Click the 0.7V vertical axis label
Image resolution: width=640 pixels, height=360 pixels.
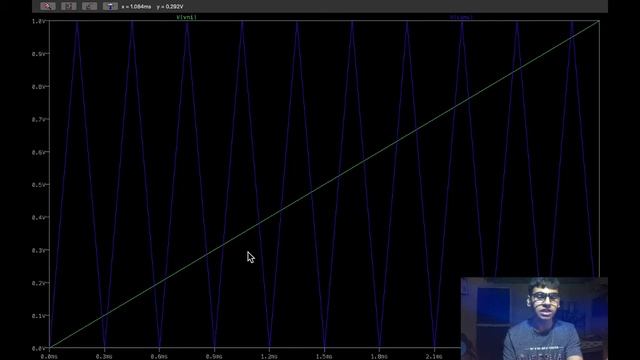(x=38, y=119)
